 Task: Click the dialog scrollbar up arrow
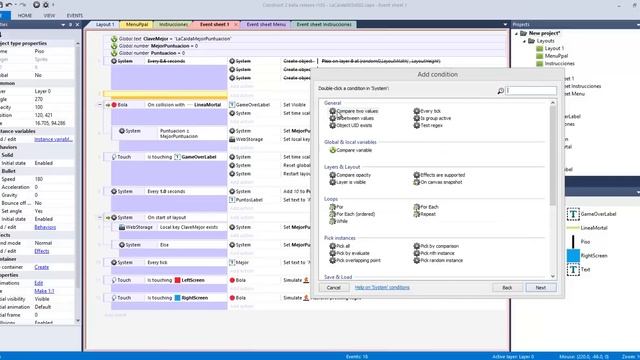553,102
